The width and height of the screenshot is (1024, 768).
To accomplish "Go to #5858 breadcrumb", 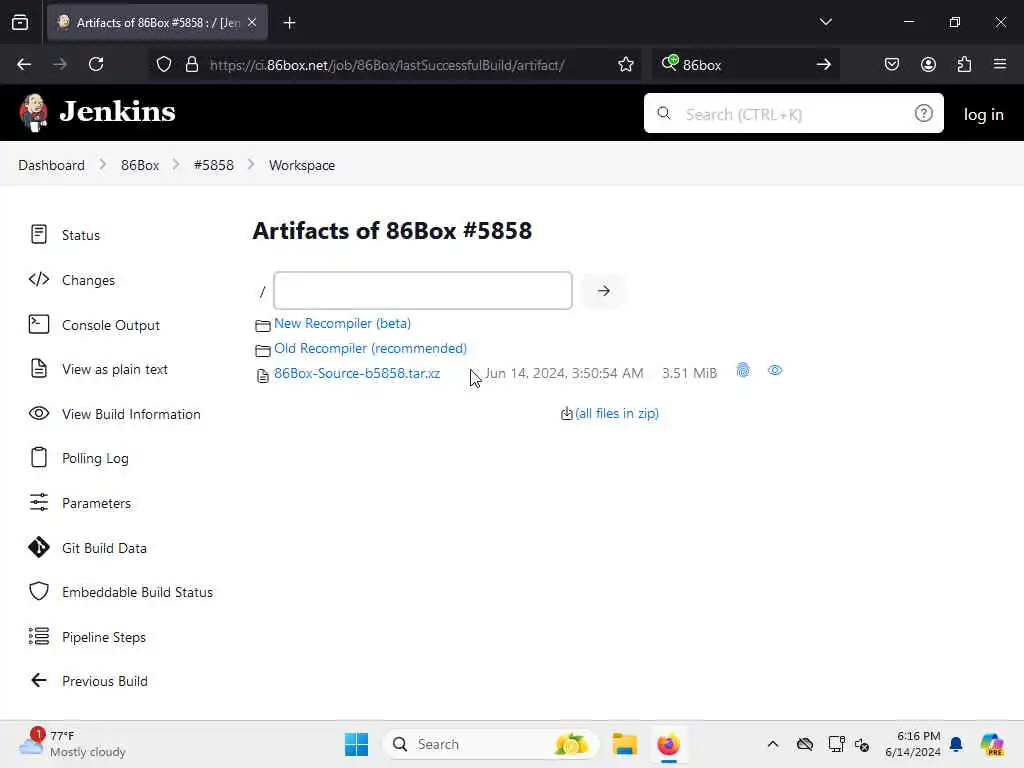I will pyautogui.click(x=214, y=165).
